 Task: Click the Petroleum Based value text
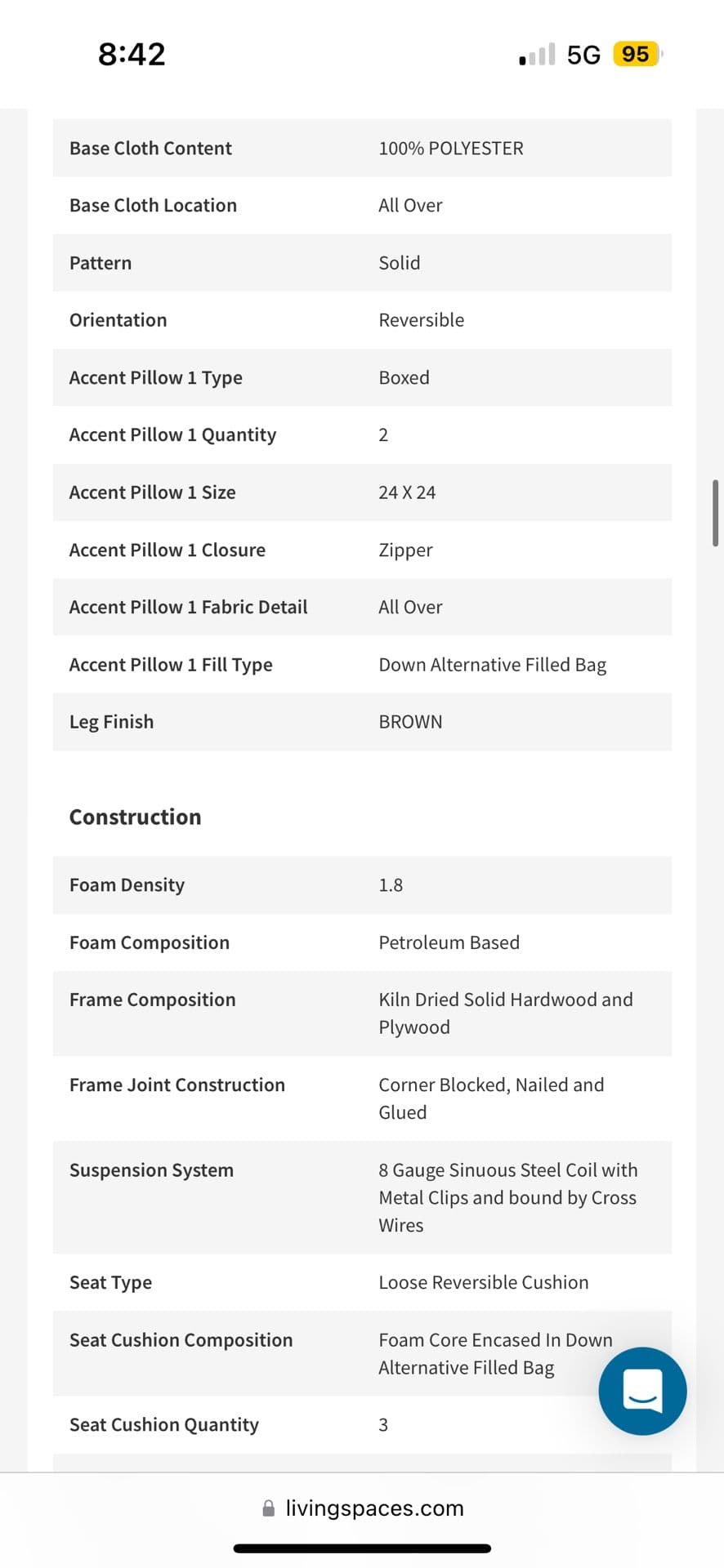pos(449,942)
